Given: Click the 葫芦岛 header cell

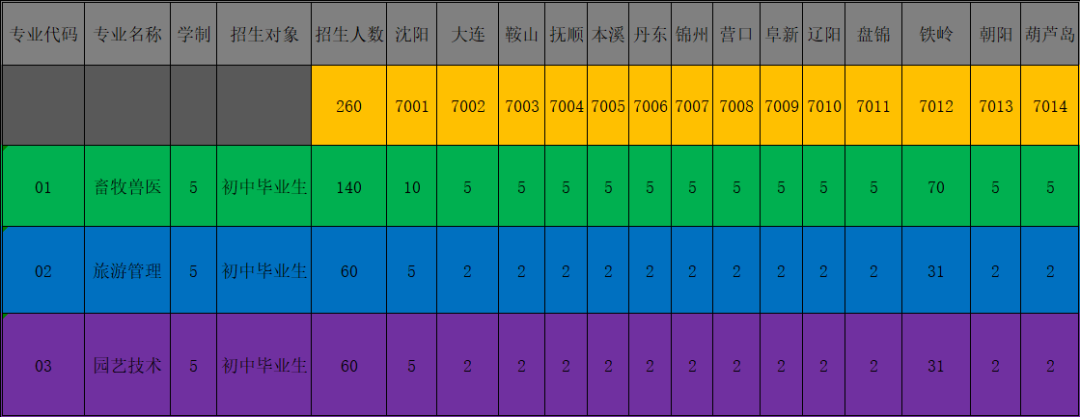Looking at the screenshot, I should point(1050,34).
